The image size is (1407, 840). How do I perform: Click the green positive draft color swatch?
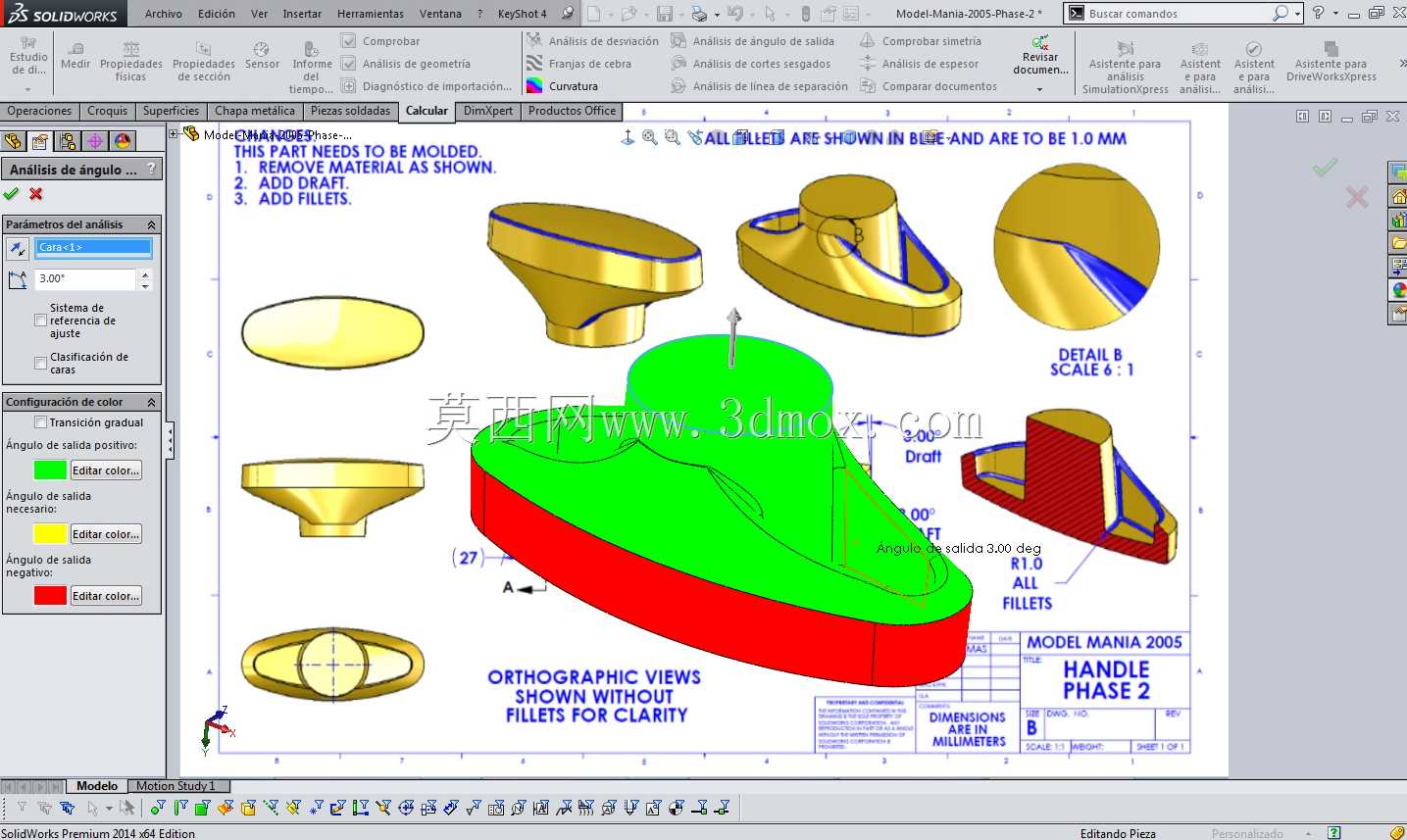pos(50,470)
